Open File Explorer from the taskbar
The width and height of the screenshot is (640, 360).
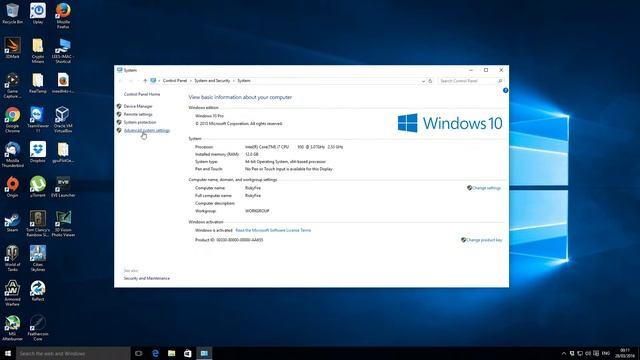(x=171, y=353)
